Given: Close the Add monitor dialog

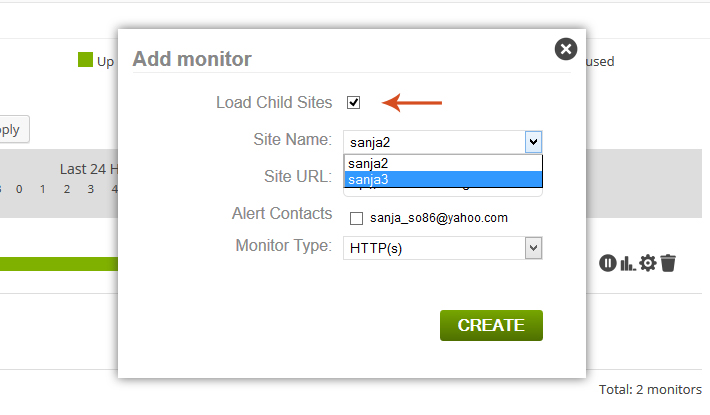Looking at the screenshot, I should tap(566, 49).
